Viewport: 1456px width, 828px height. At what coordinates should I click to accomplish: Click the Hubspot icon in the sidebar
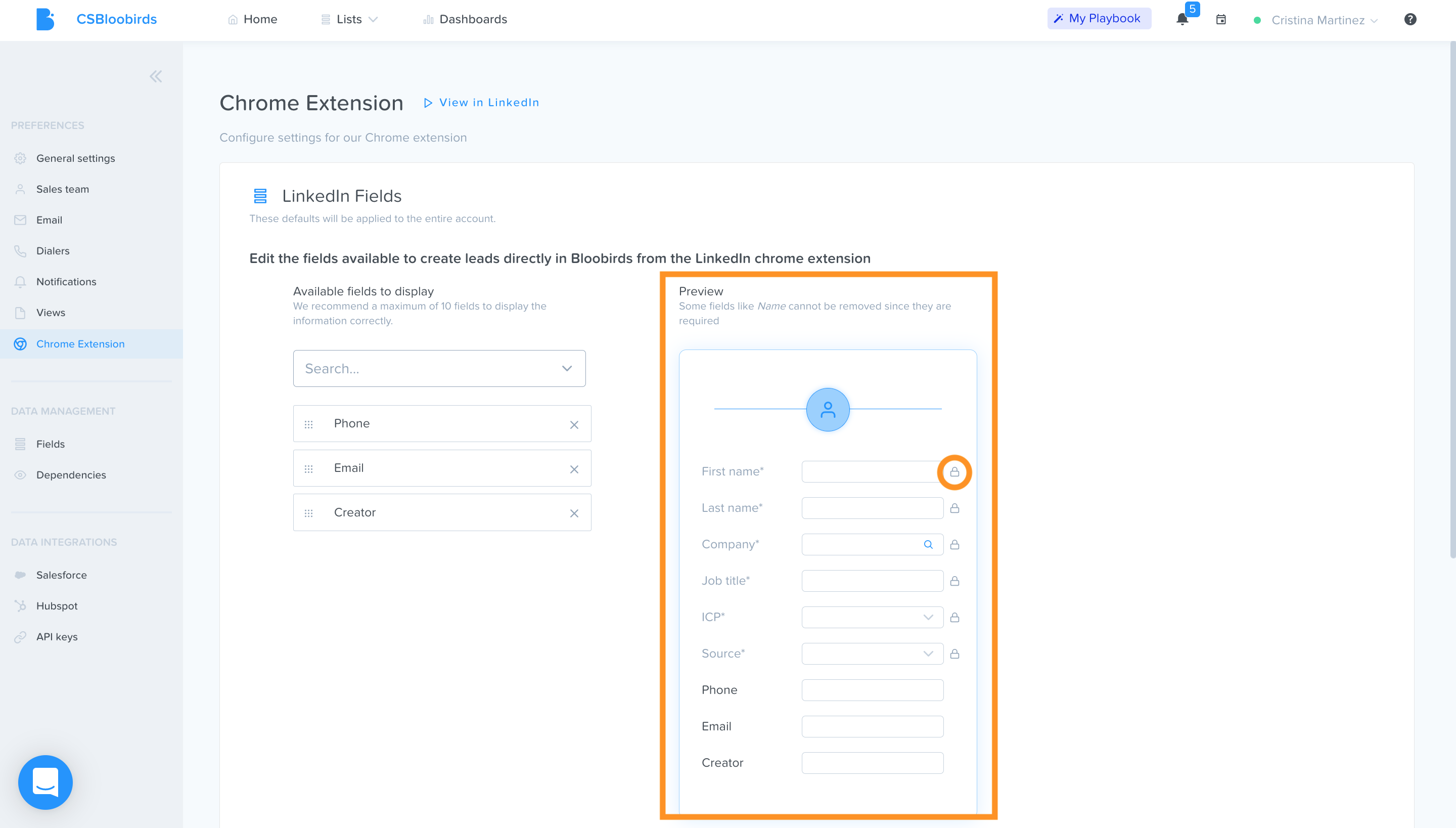20,605
